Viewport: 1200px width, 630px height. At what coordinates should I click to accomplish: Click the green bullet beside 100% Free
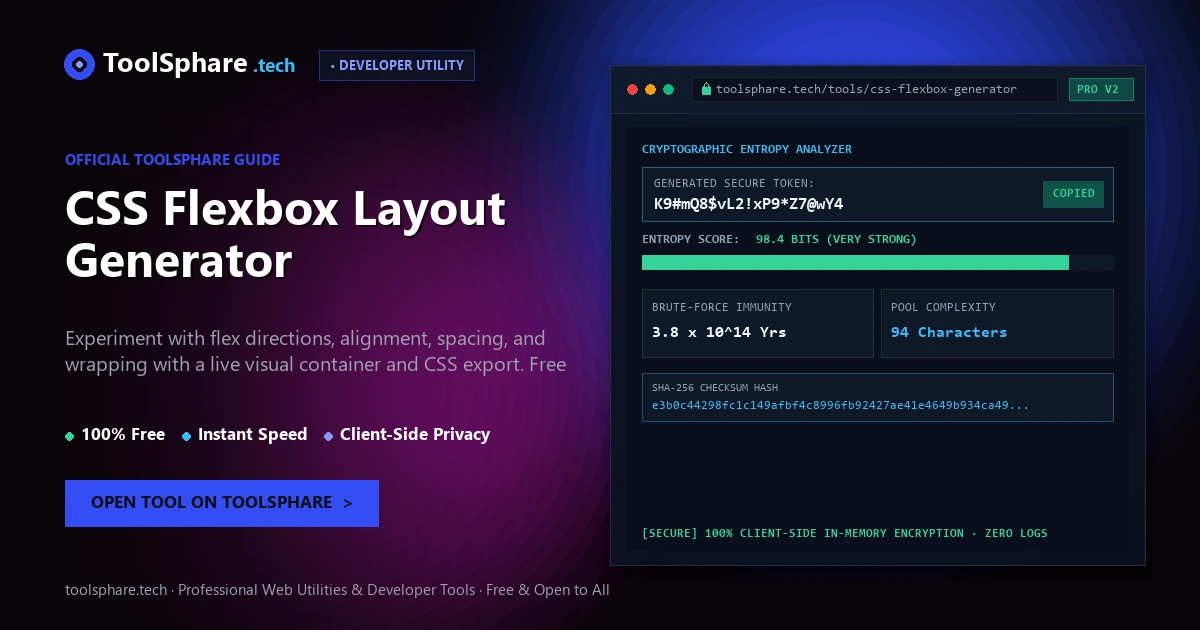(70, 436)
